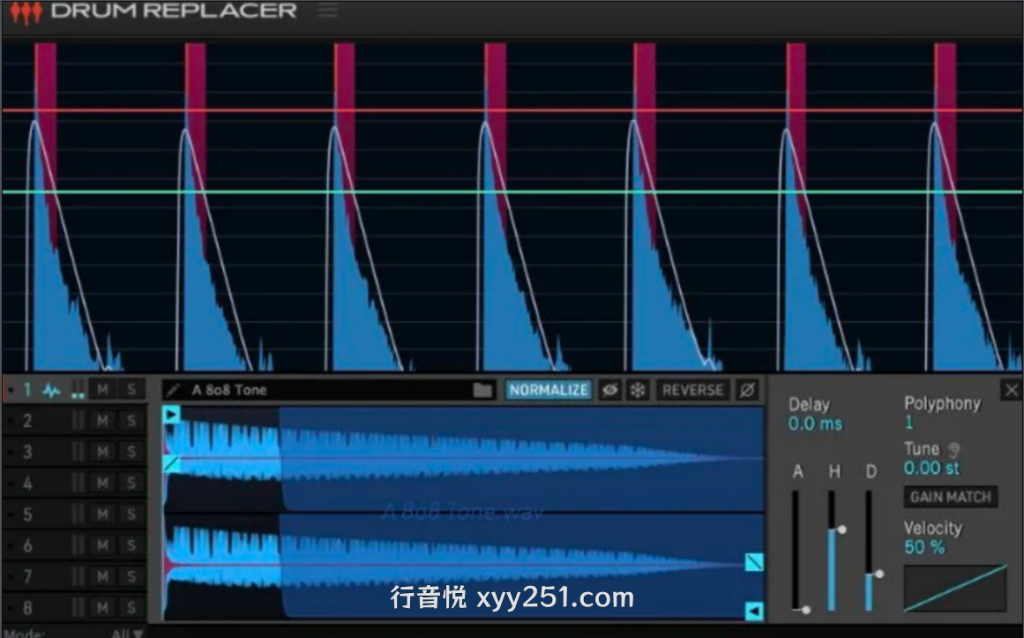This screenshot has height=638, width=1024.
Task: Click the sample end marker arrow
Action: (754, 611)
